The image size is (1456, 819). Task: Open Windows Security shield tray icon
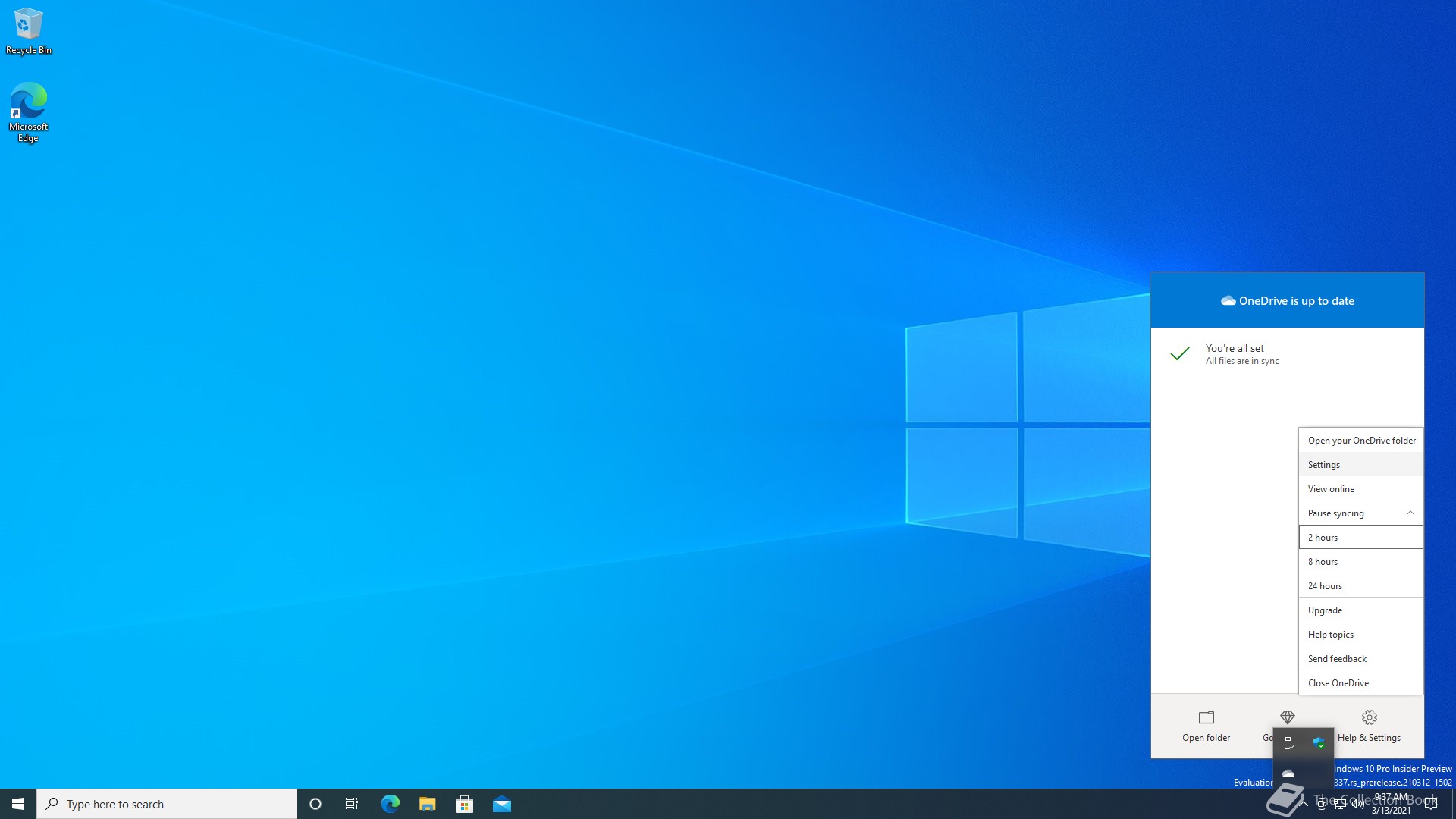[1319, 743]
